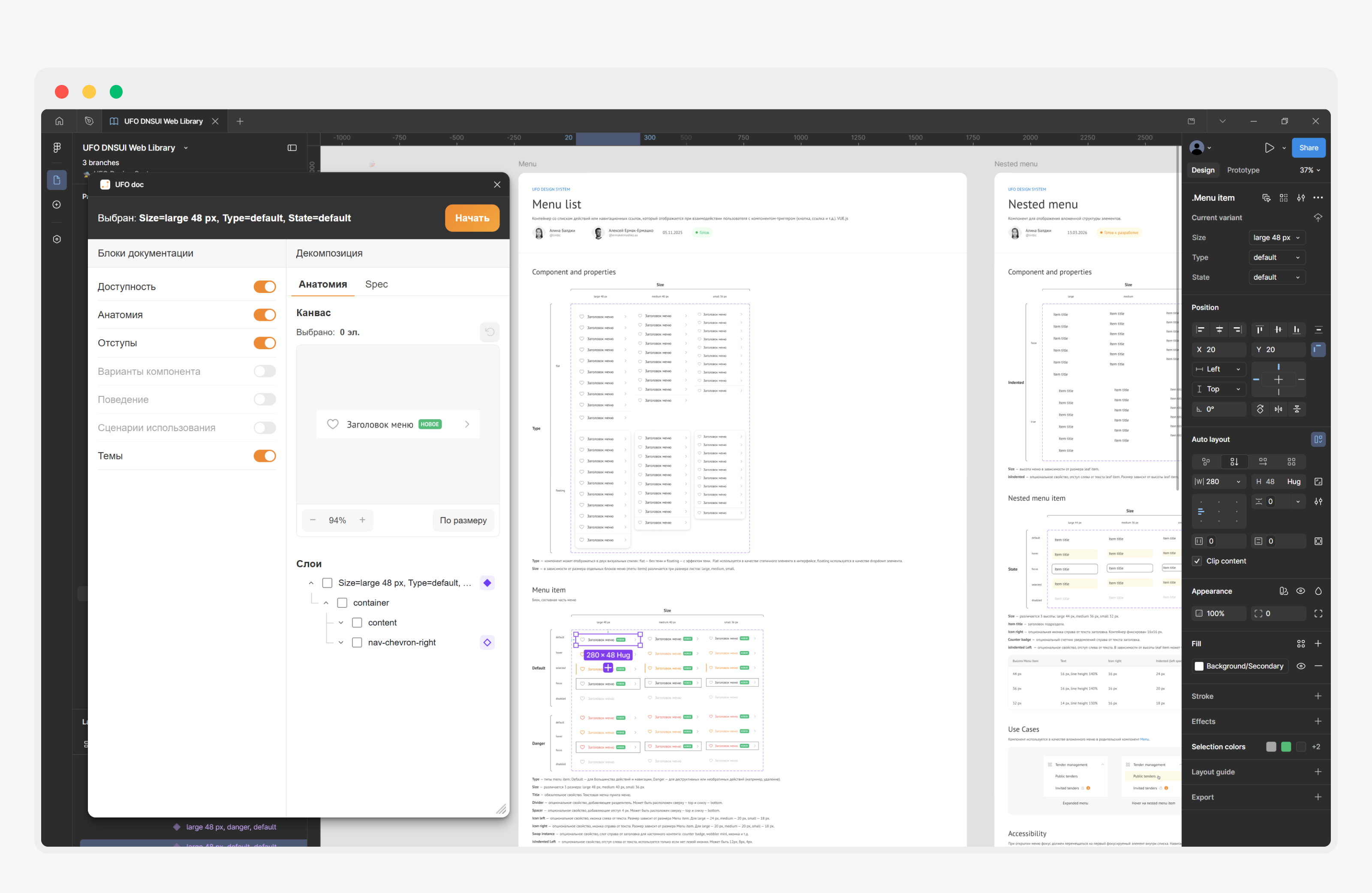The height and width of the screenshot is (893, 1372).
Task: Toggle the left sidebar panel icon
Action: [x=292, y=148]
